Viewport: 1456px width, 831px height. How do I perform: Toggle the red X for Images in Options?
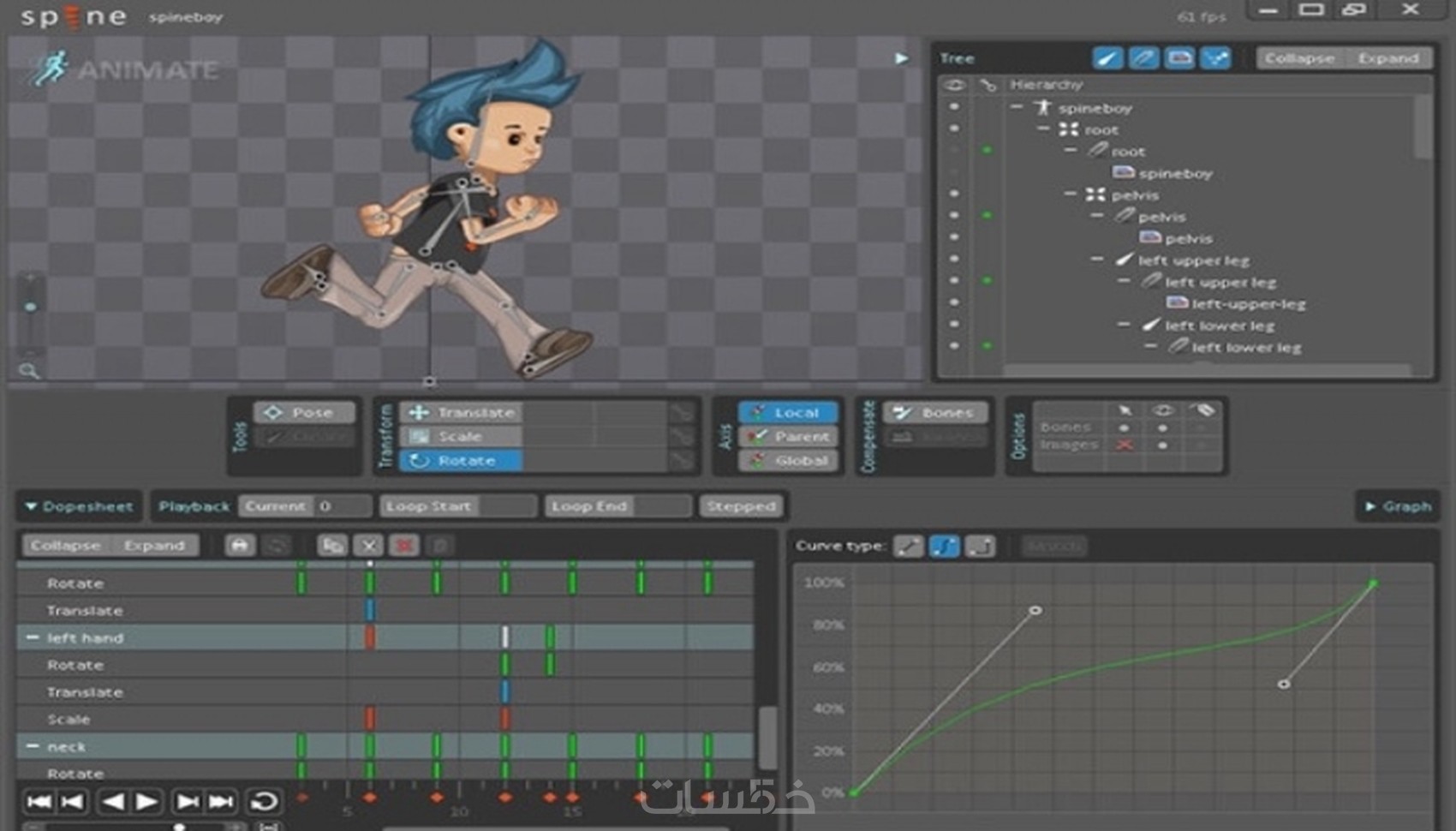1125,445
